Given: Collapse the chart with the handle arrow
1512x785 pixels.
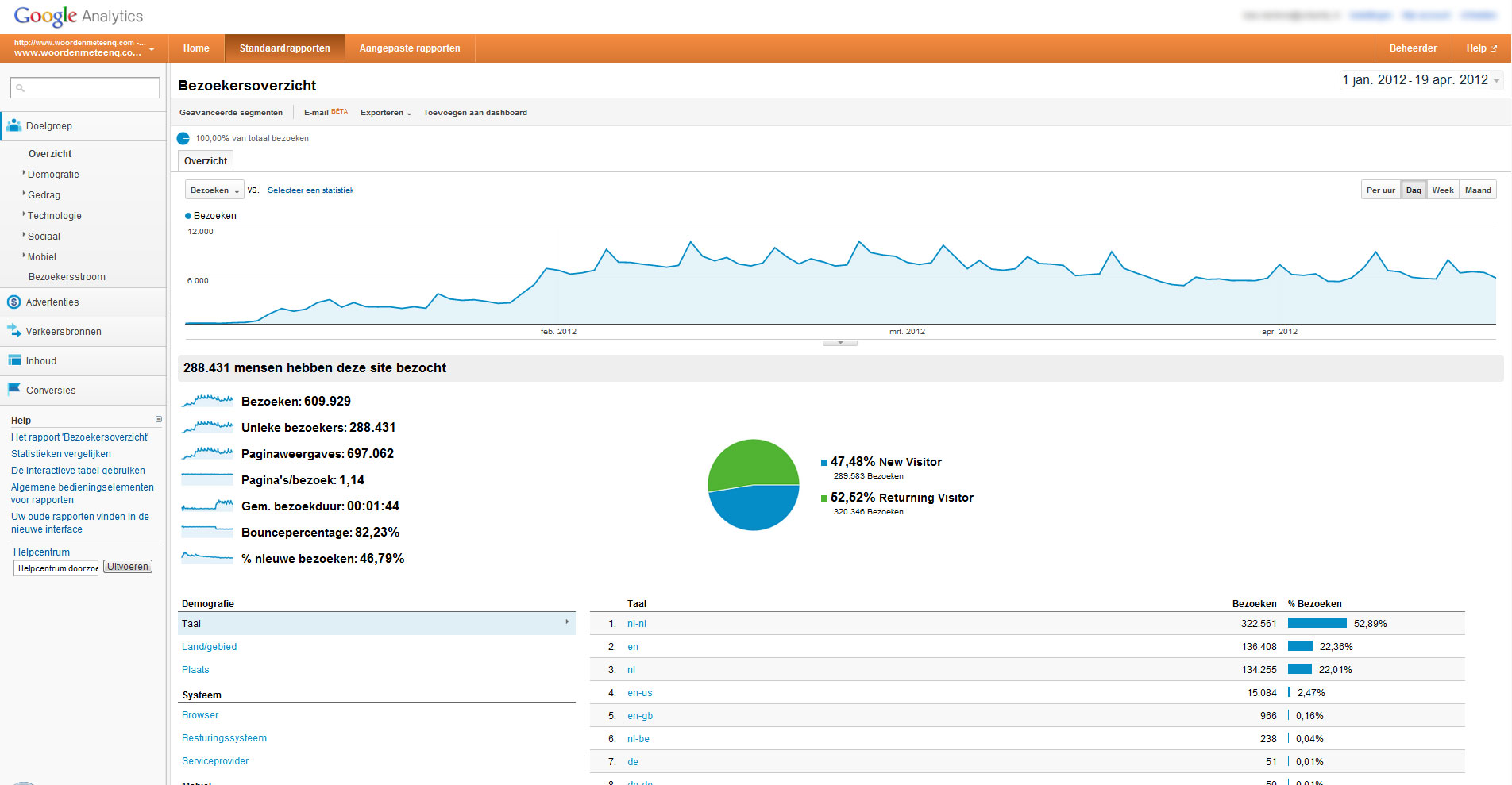Looking at the screenshot, I should [840, 343].
